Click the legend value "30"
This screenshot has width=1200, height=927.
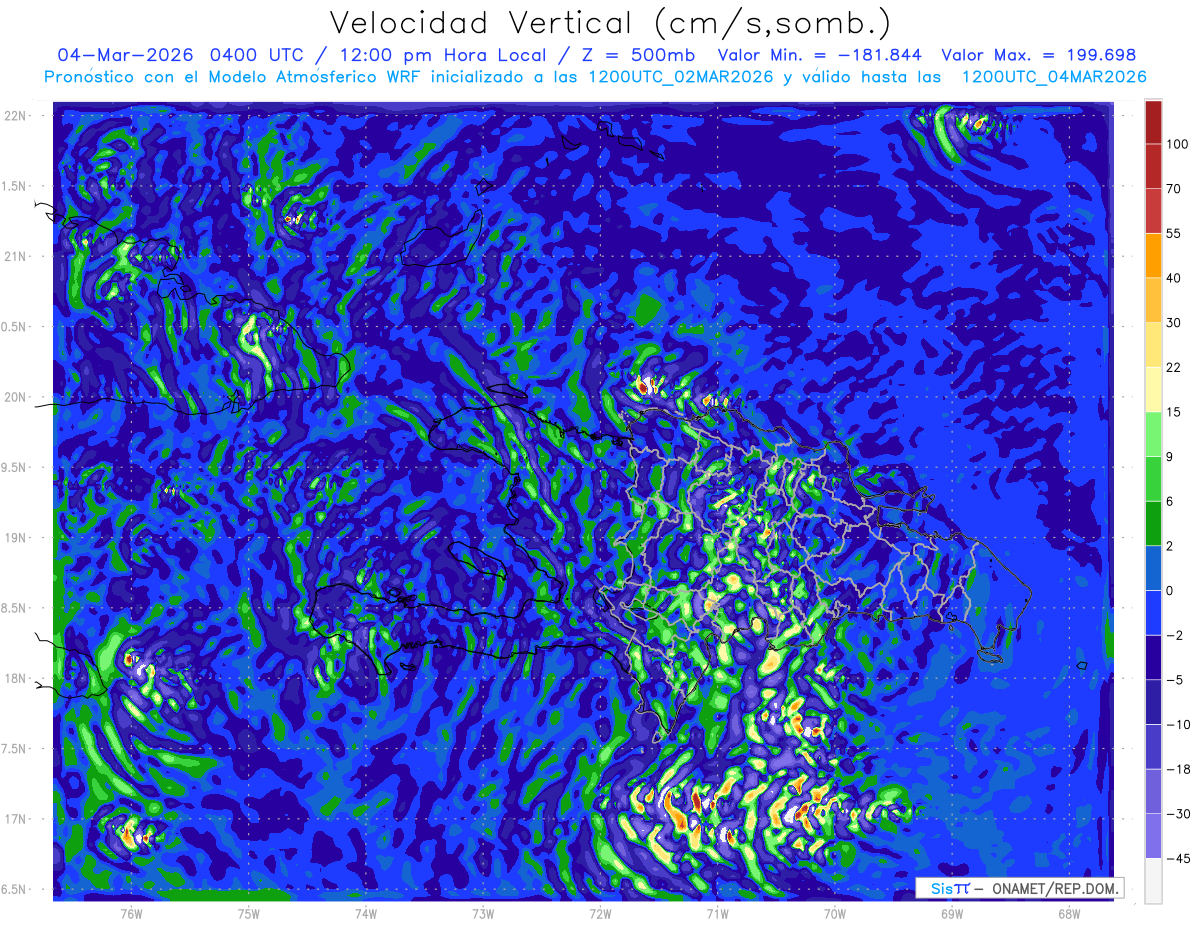pos(1173,322)
